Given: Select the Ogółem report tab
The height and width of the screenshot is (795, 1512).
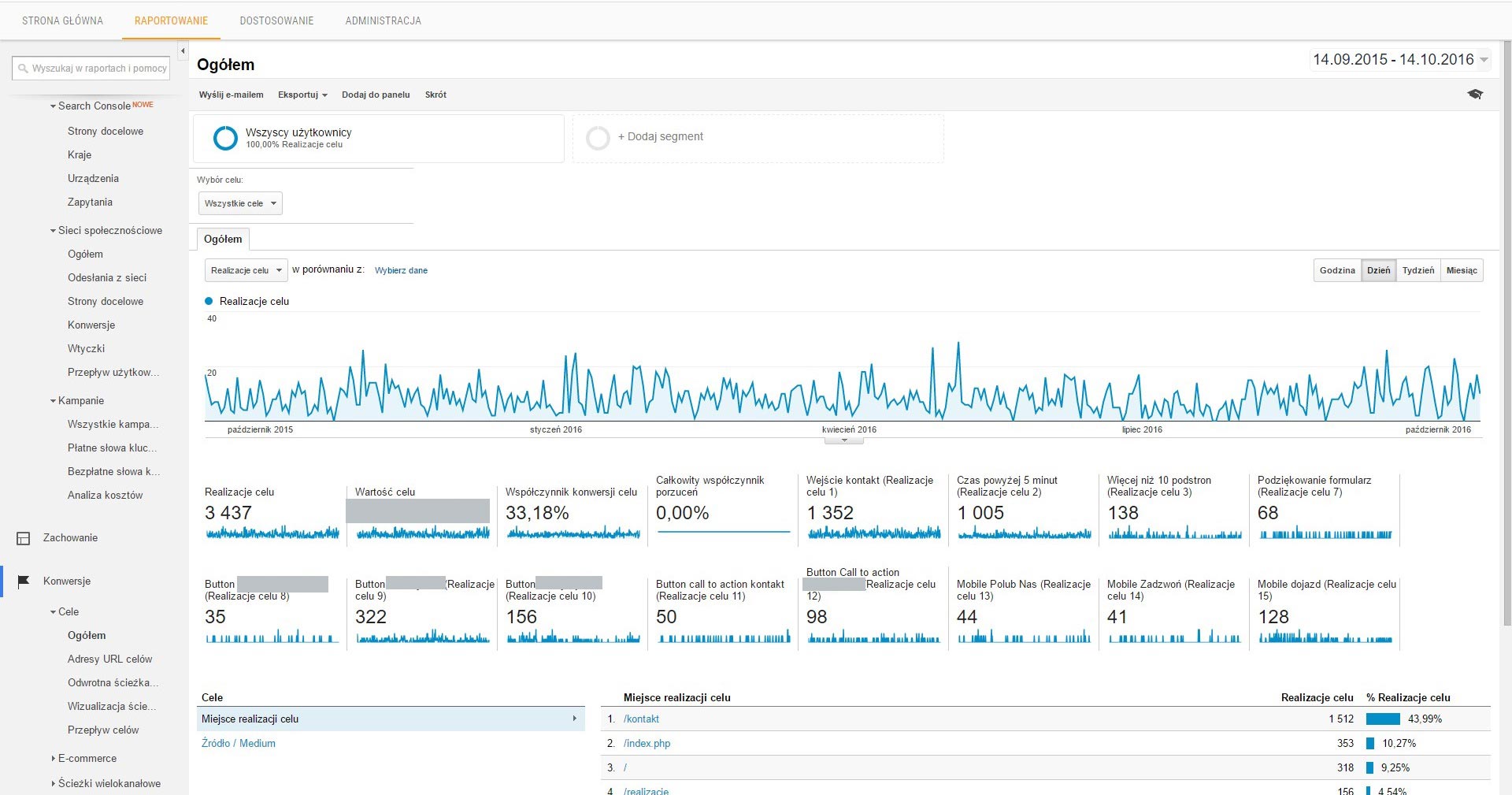Looking at the screenshot, I should coord(223,240).
